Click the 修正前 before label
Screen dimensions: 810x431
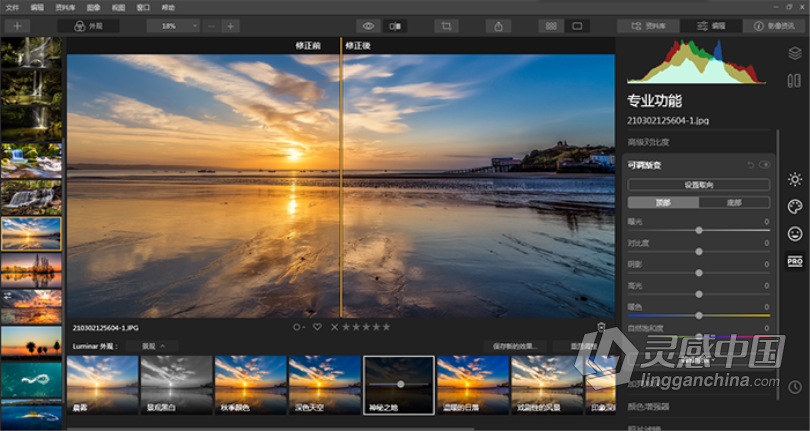tap(308, 45)
